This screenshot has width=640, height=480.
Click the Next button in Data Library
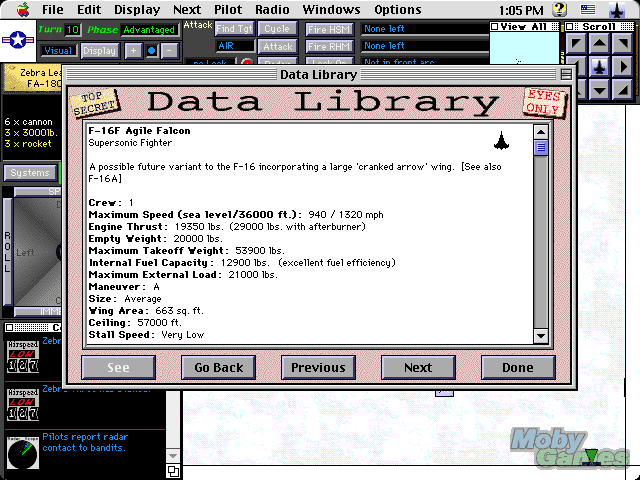pyautogui.click(x=418, y=367)
